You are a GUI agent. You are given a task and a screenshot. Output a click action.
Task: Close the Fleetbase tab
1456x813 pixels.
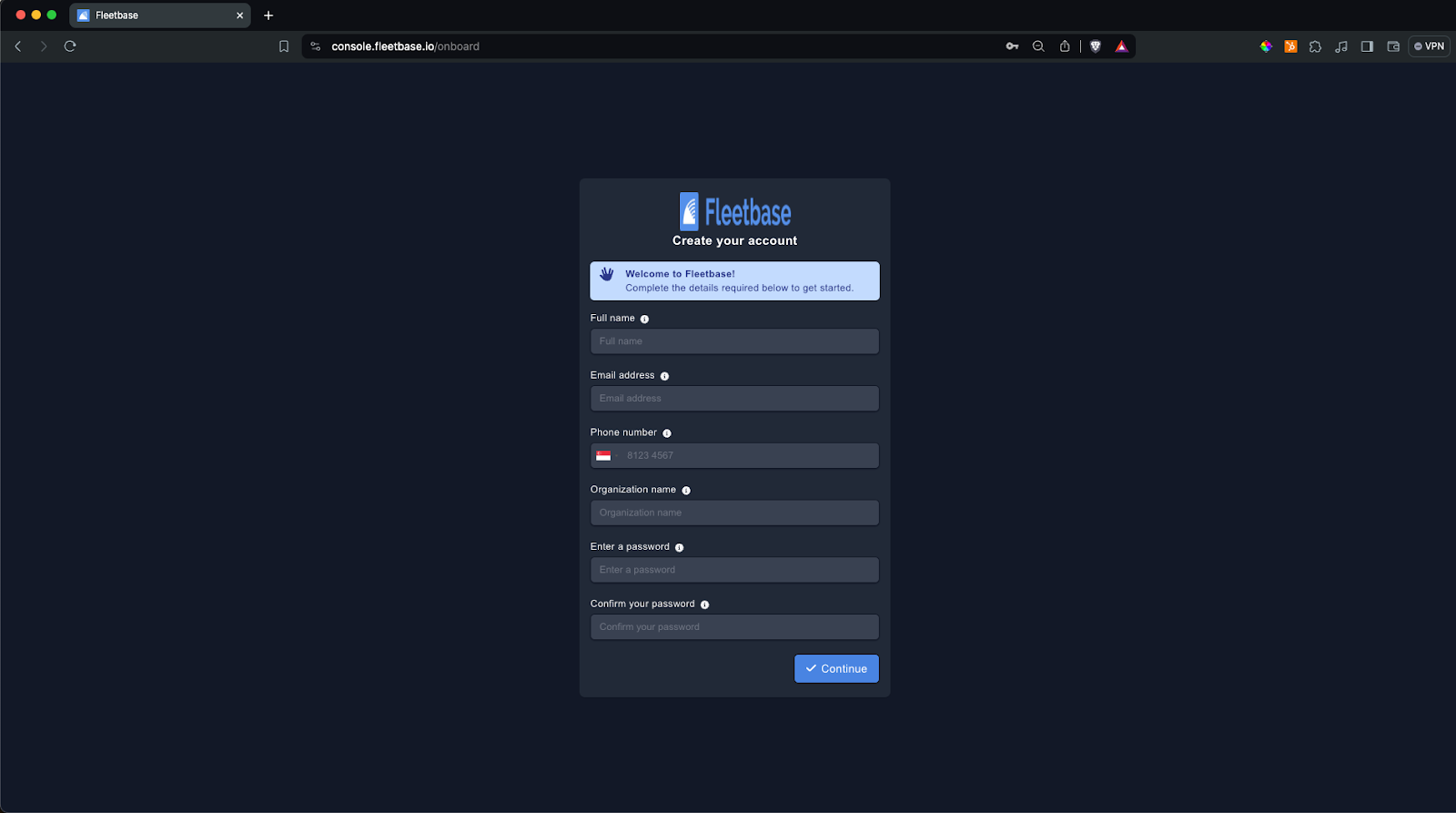240,15
